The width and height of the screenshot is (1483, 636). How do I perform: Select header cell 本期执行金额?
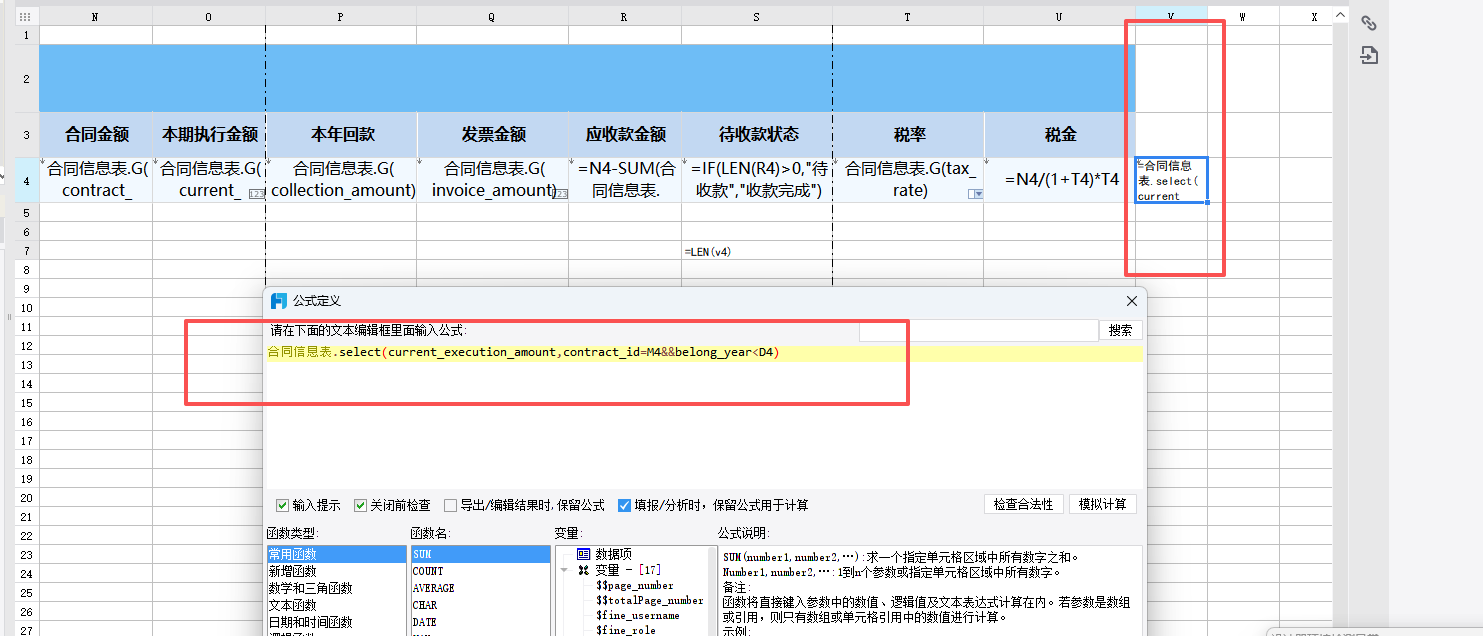[209, 135]
